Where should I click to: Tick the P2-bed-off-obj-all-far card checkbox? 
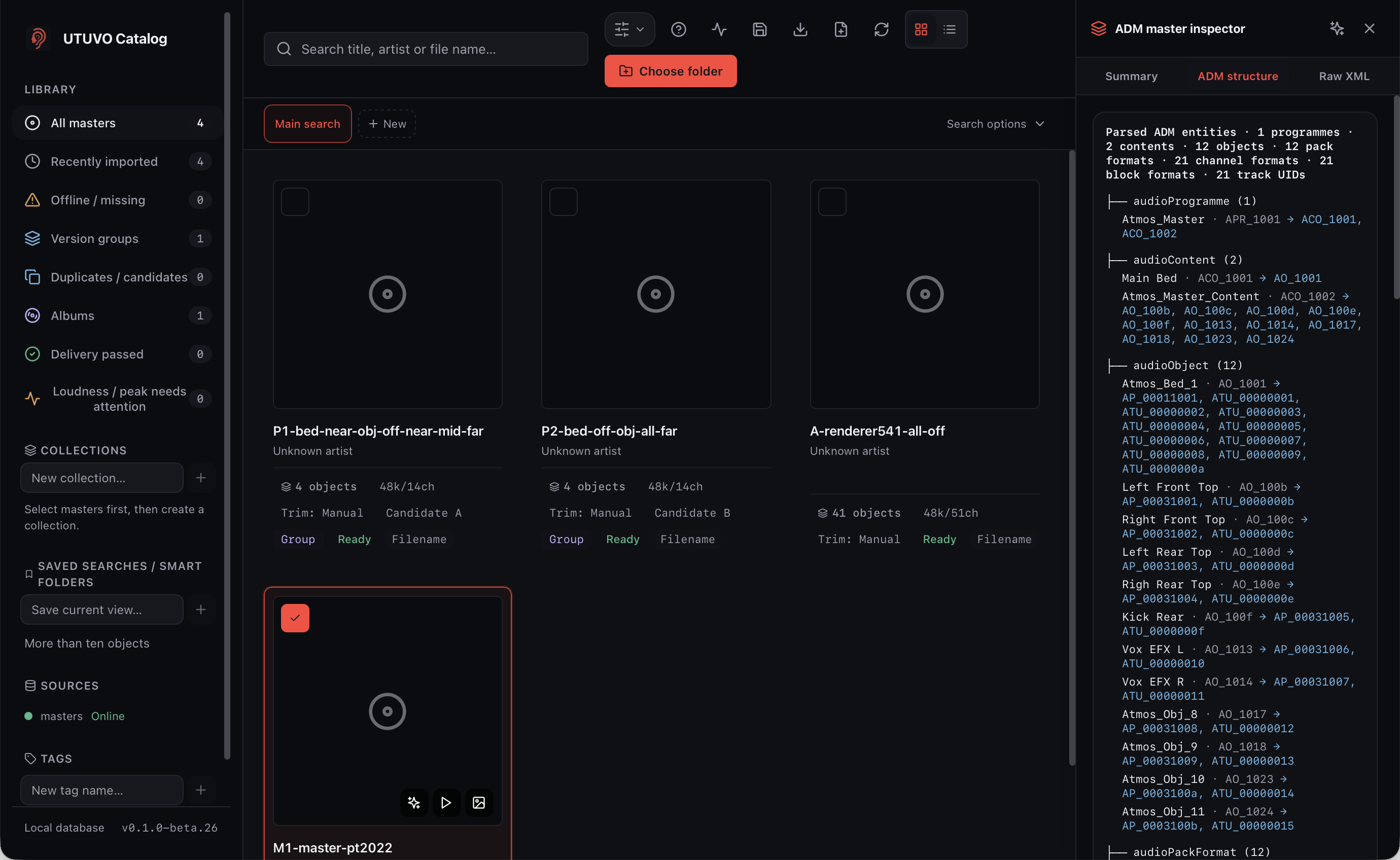pos(563,202)
